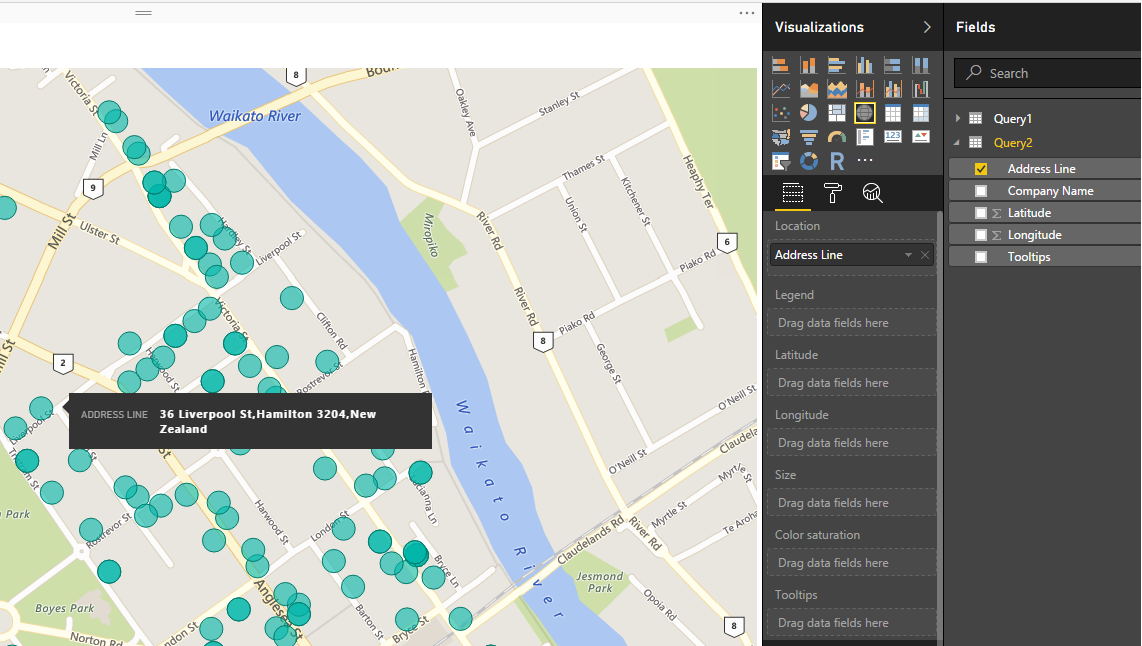Select the gauge visual

click(x=836, y=137)
